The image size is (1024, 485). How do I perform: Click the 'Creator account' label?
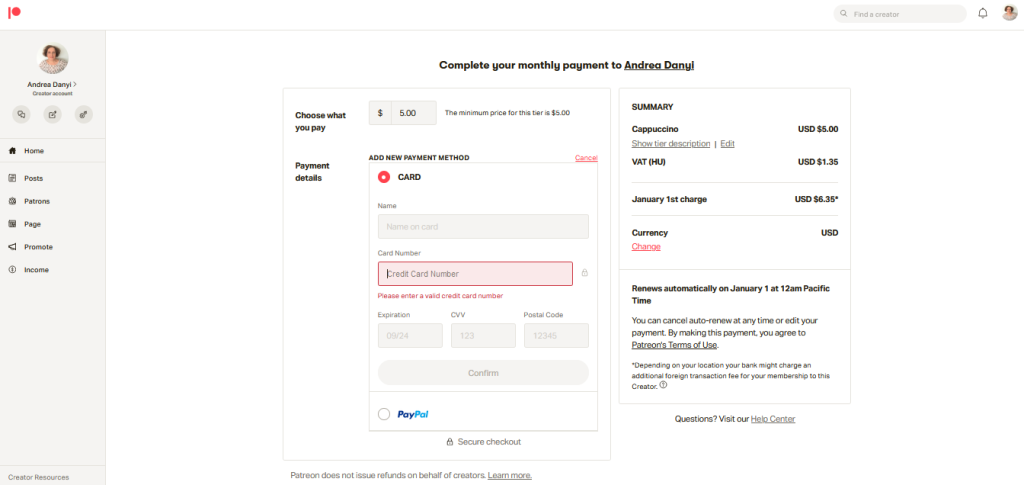[53, 93]
